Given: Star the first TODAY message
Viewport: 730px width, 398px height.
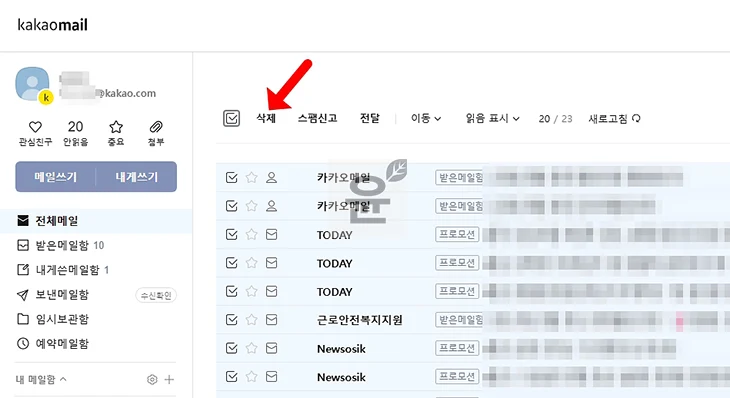Looking at the screenshot, I should coord(251,234).
